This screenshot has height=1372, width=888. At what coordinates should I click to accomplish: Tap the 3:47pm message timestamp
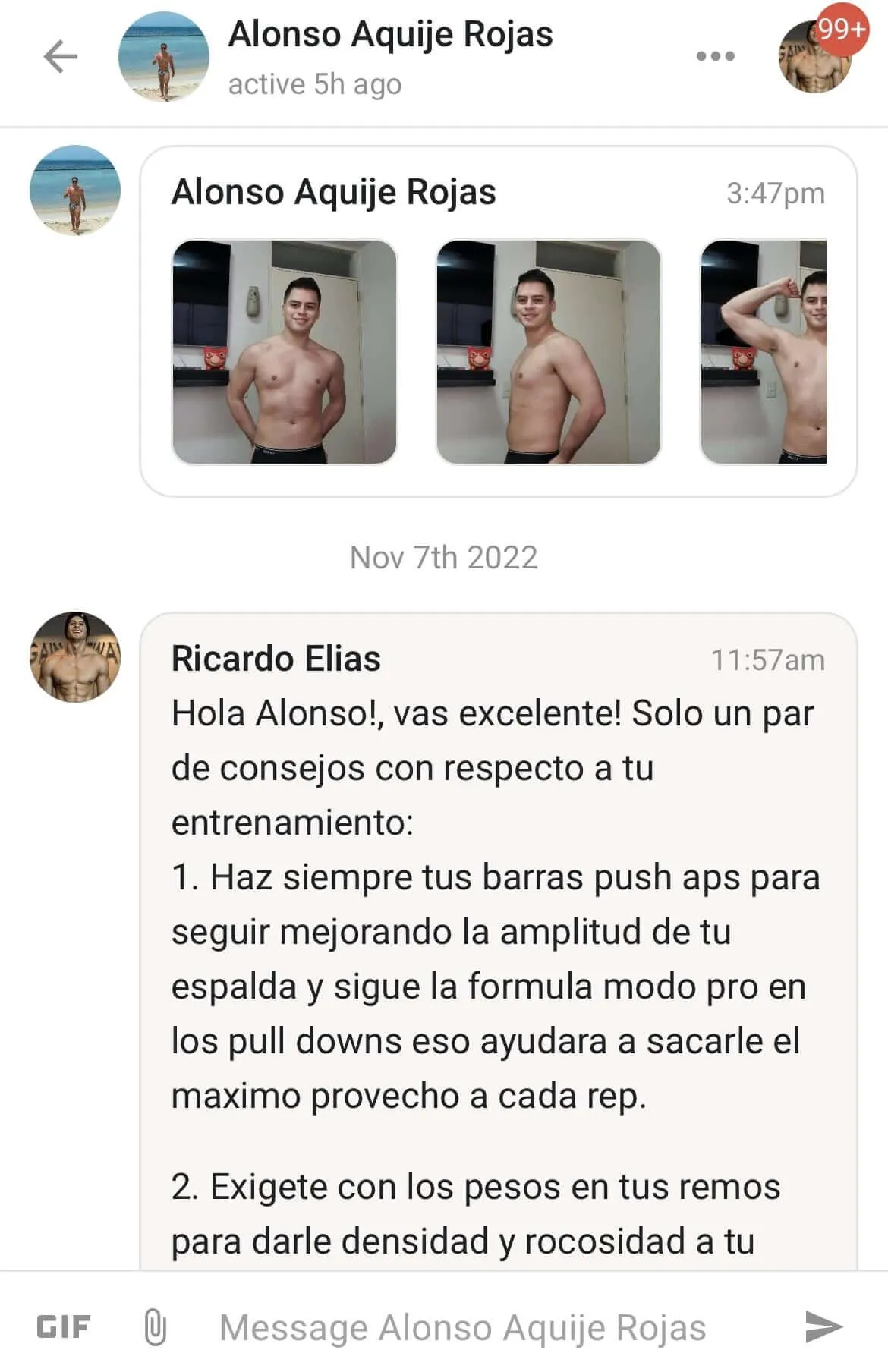[775, 194]
